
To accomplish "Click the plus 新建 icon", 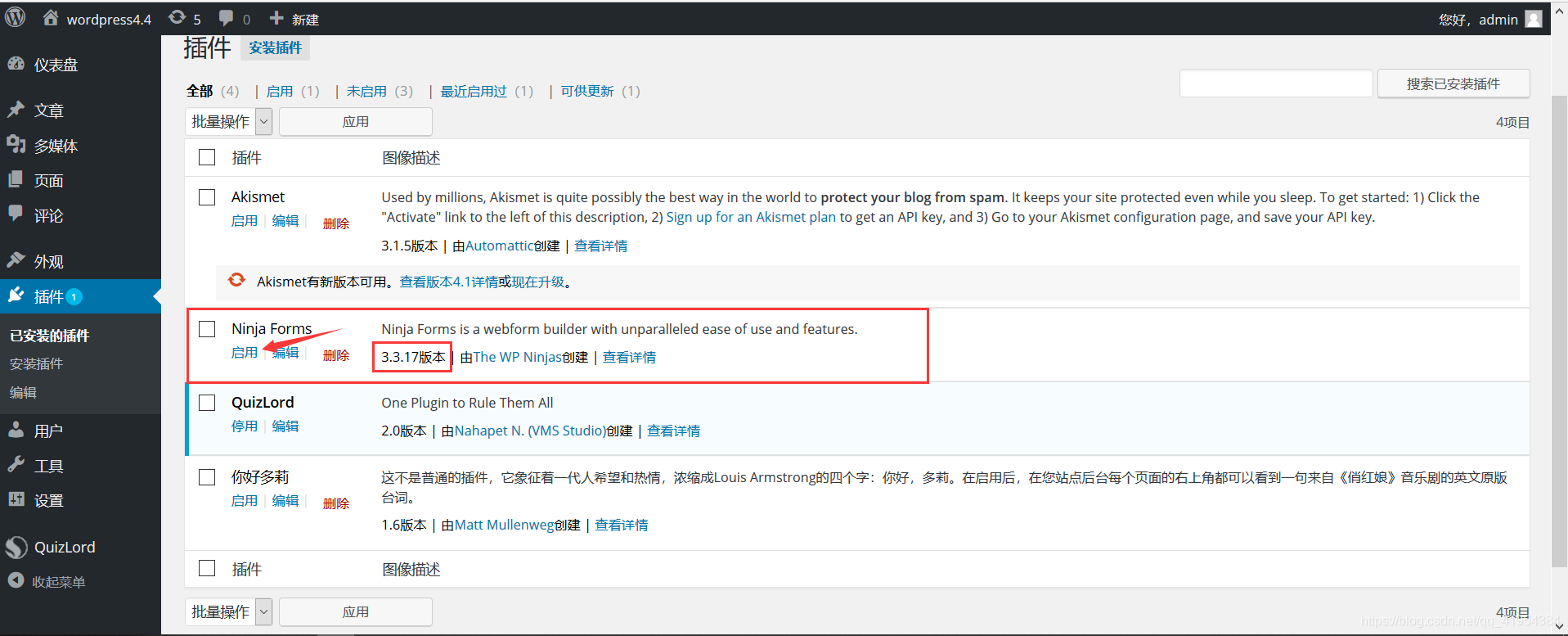I will click(x=276, y=18).
